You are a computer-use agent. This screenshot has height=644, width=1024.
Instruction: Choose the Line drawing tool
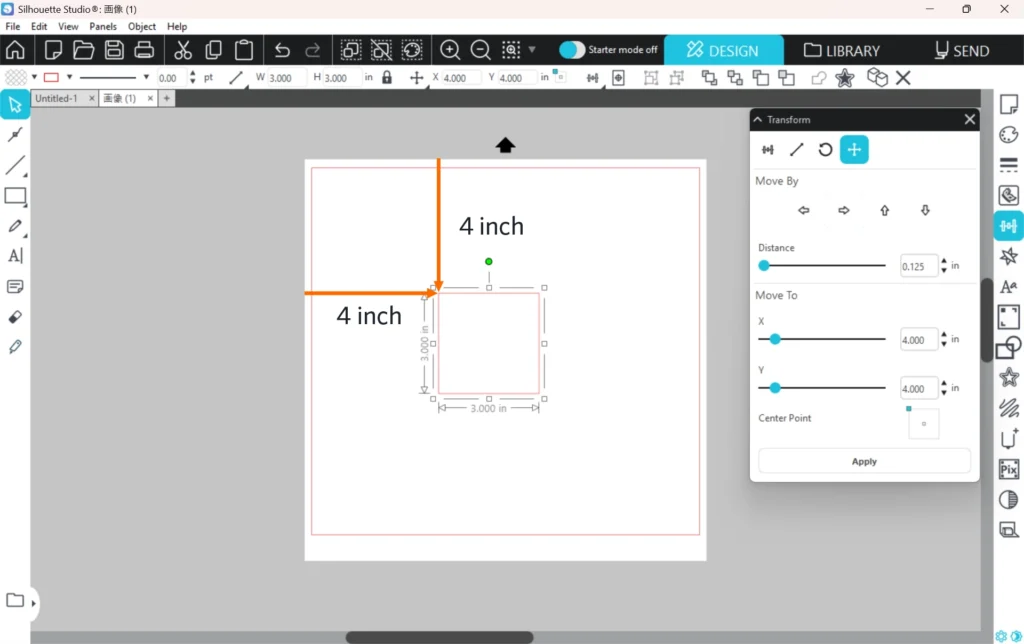click(15, 166)
